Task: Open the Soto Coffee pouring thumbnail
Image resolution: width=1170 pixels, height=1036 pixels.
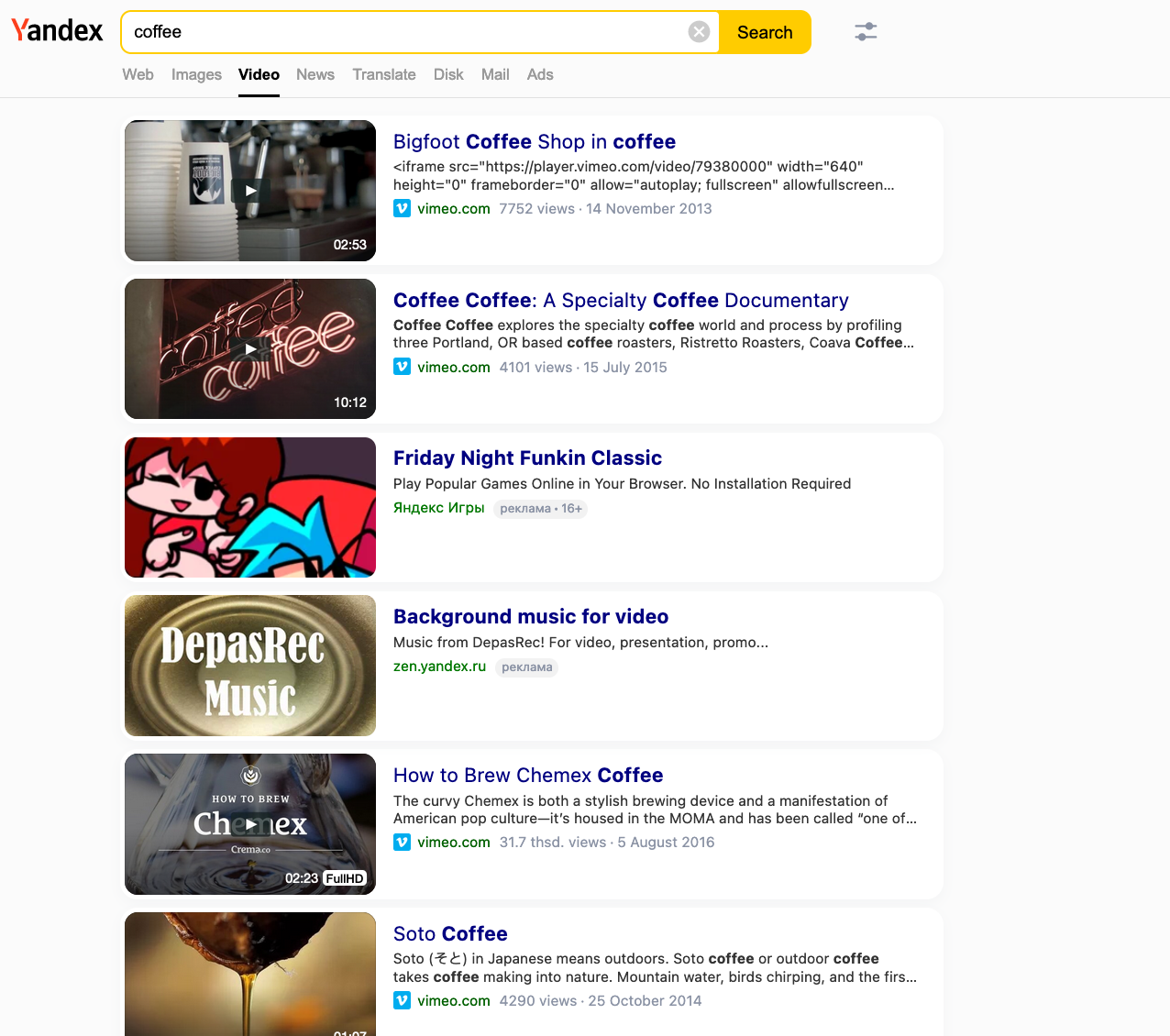Action: coord(250,975)
